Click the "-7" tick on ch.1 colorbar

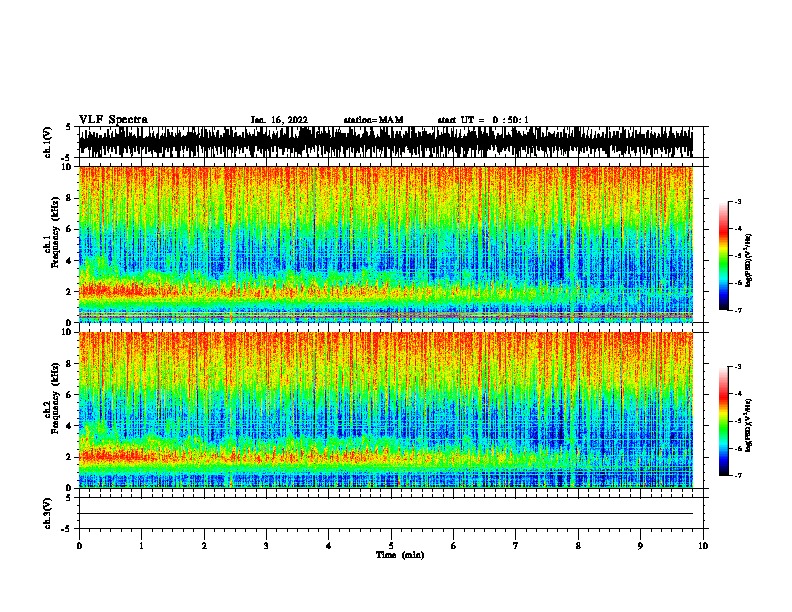(737, 310)
